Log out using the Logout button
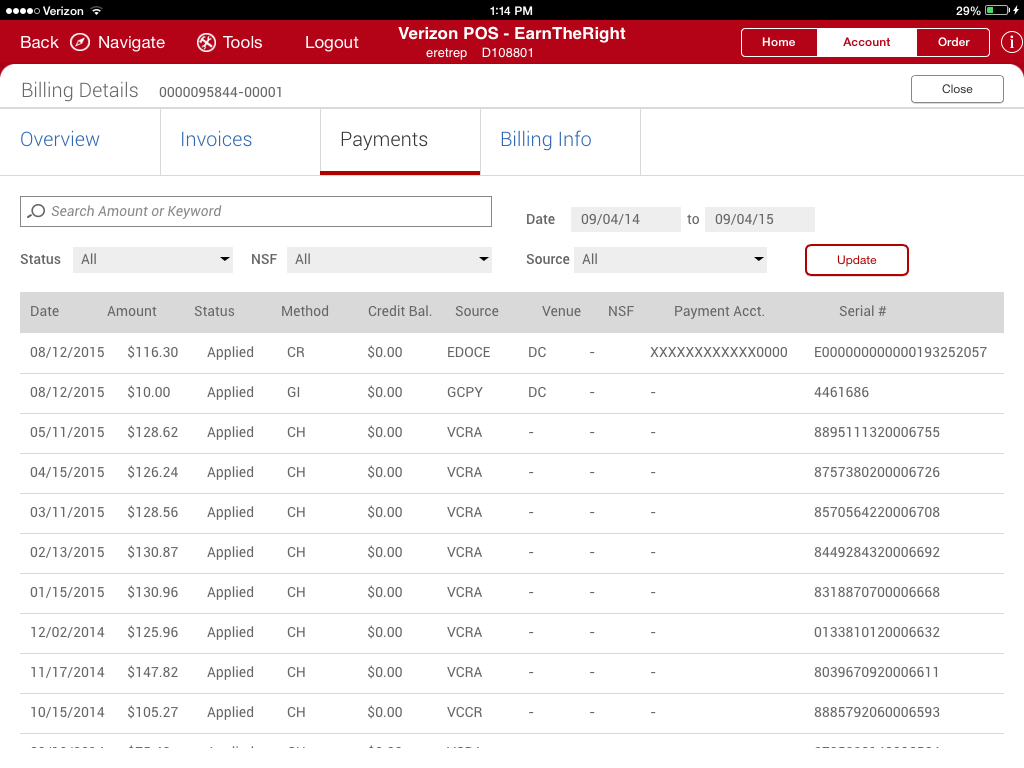The height and width of the screenshot is (768, 1024). click(332, 42)
